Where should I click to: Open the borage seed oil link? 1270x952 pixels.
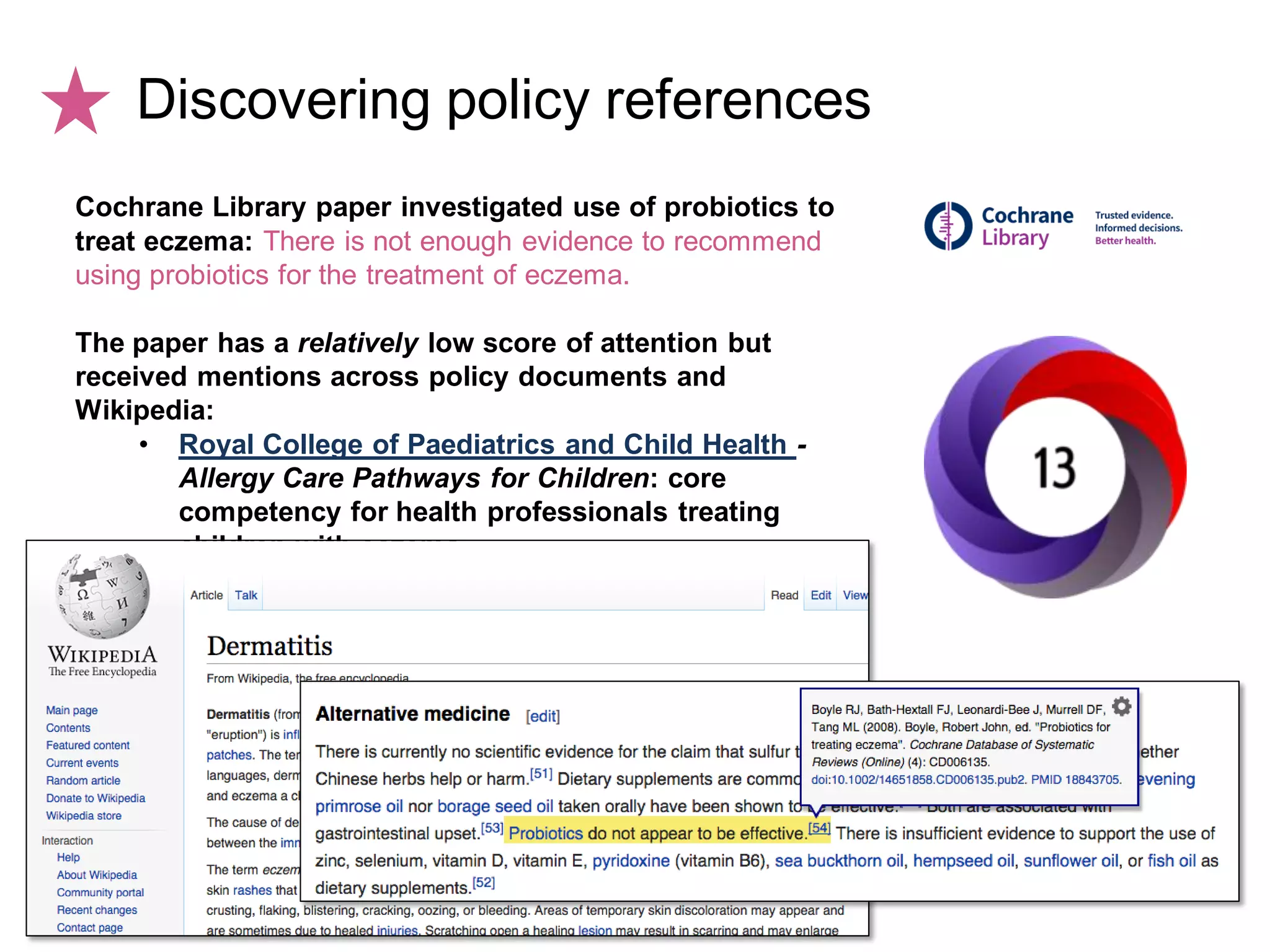coord(495,806)
